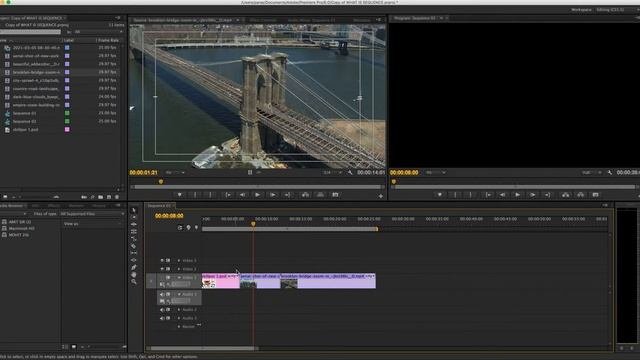
Task: Toggle sync lock on Audio 2 track
Action: coord(168,310)
